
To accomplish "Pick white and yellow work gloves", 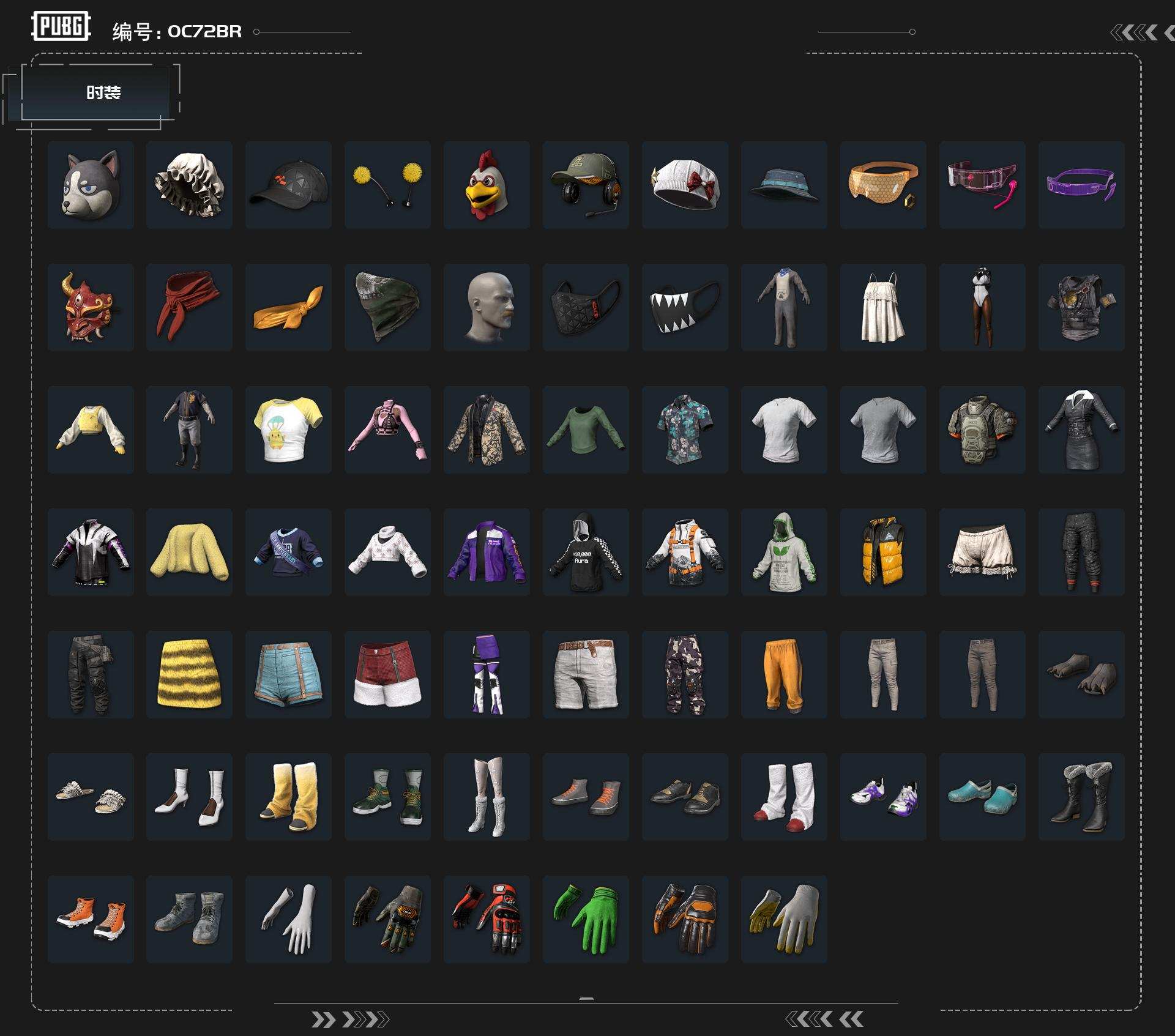I will tap(784, 919).
